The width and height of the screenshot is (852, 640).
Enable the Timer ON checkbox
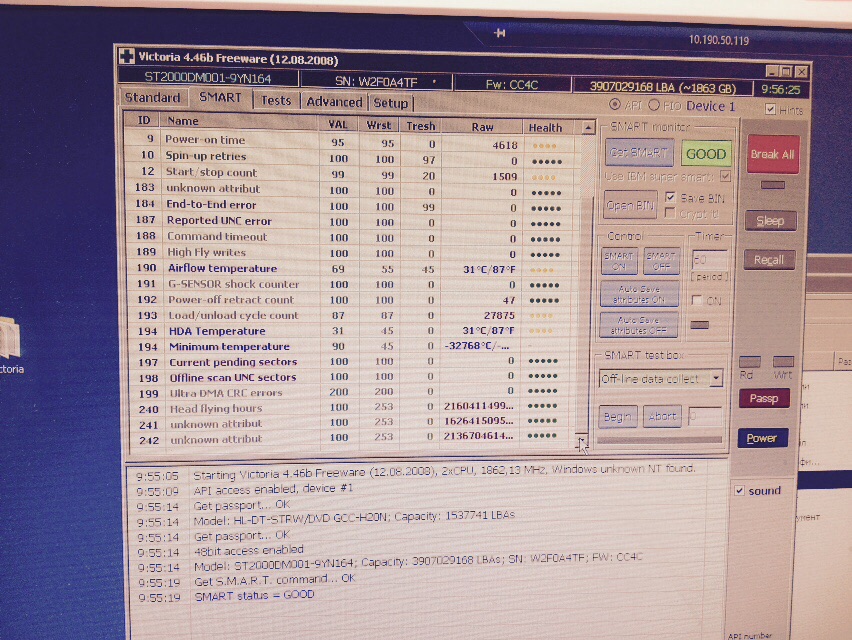pos(697,300)
